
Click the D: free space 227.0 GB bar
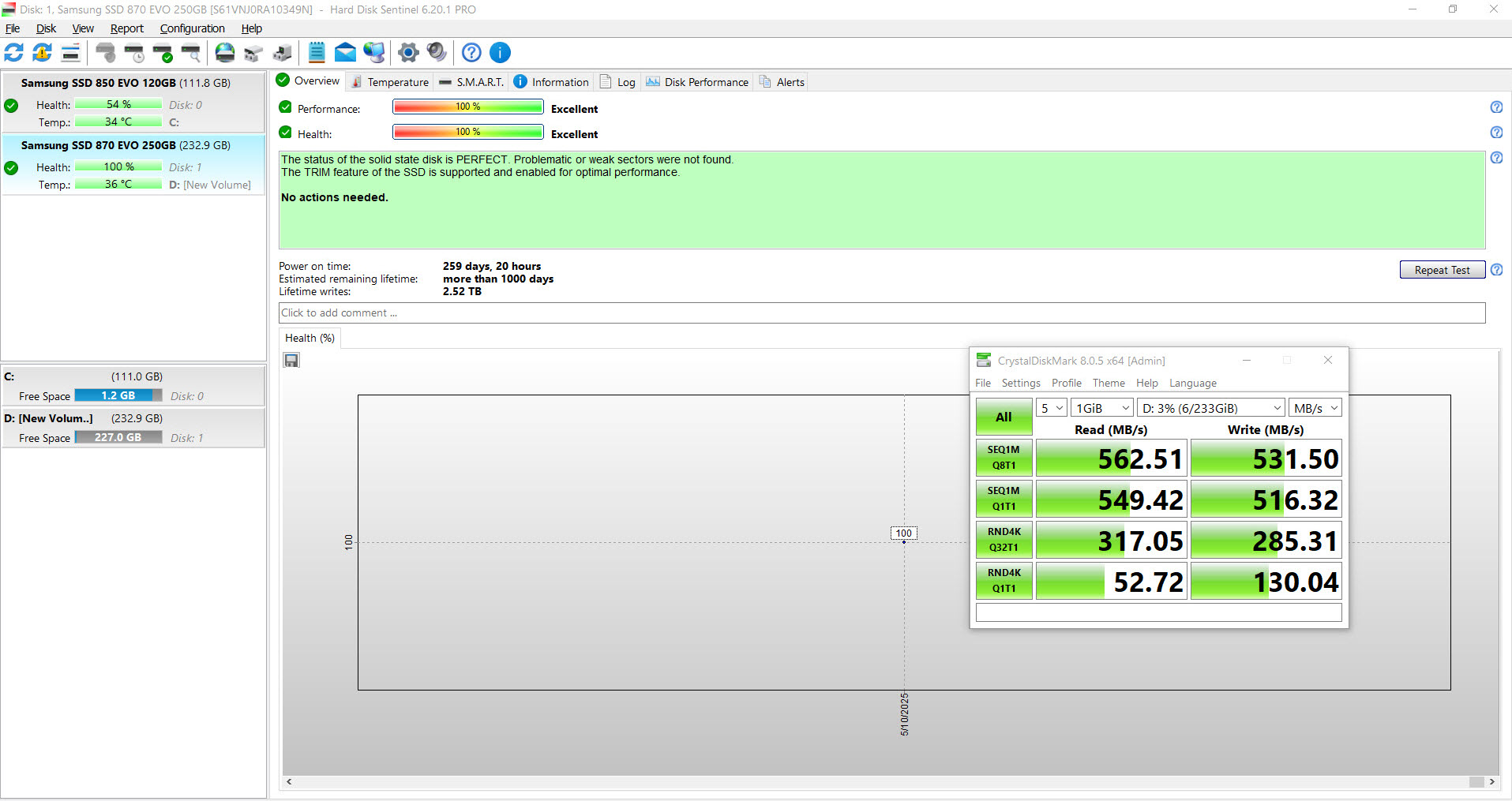pyautogui.click(x=118, y=437)
